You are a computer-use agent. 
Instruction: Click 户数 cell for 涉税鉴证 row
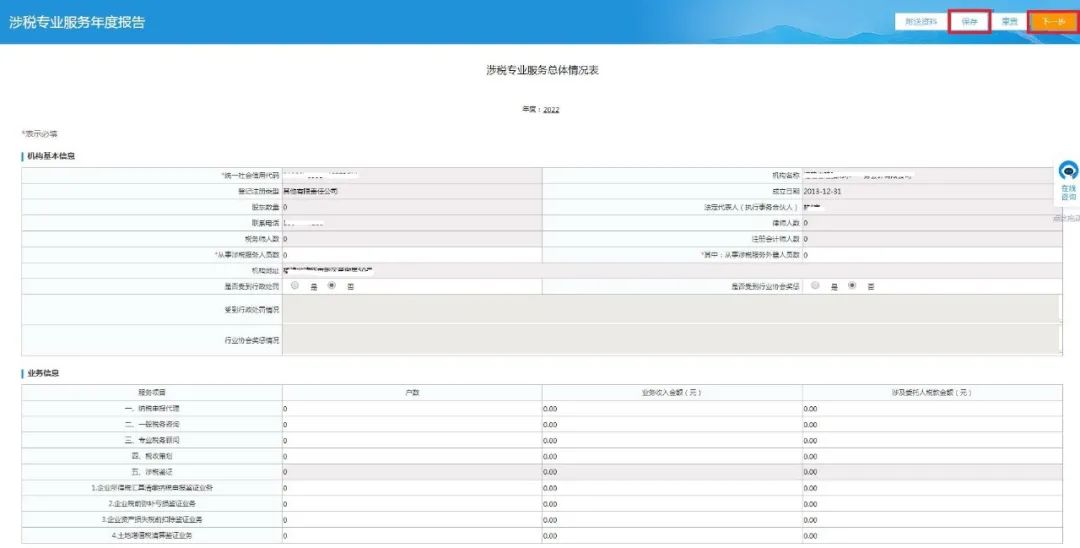tap(412, 472)
